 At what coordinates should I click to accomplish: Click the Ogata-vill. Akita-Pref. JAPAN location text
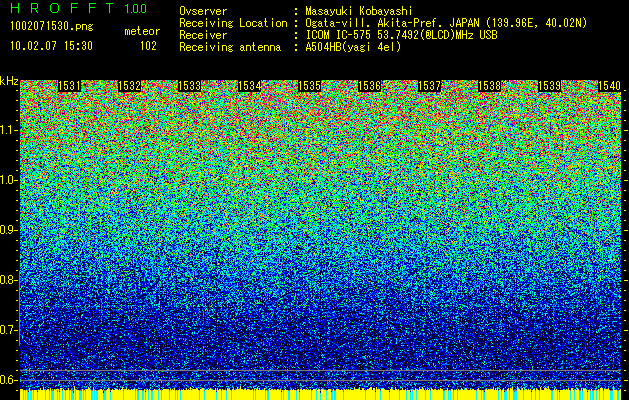[x=446, y=23]
